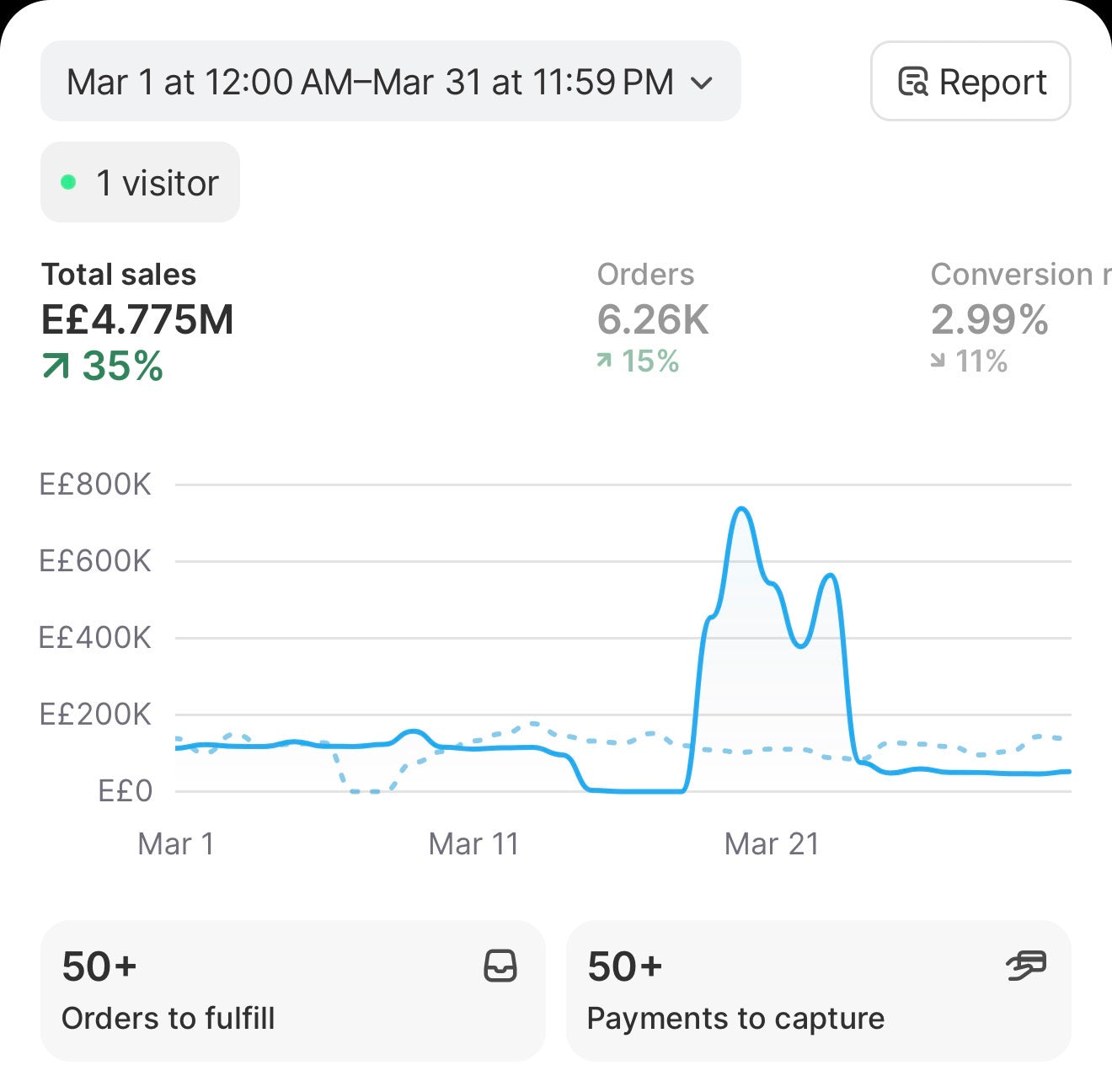1112x1092 pixels.
Task: Select the Conversion rate metric
Action: point(1020,318)
